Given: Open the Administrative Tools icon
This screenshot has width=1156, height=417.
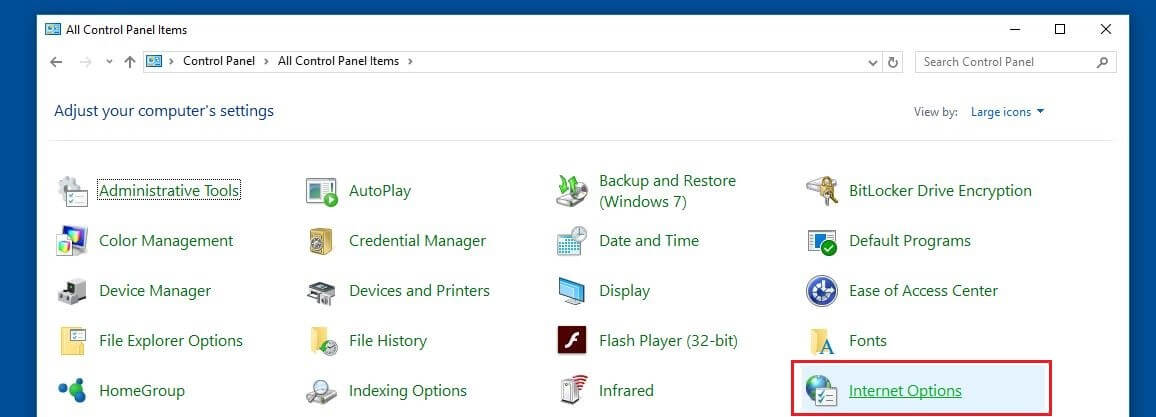Looking at the screenshot, I should (x=74, y=191).
